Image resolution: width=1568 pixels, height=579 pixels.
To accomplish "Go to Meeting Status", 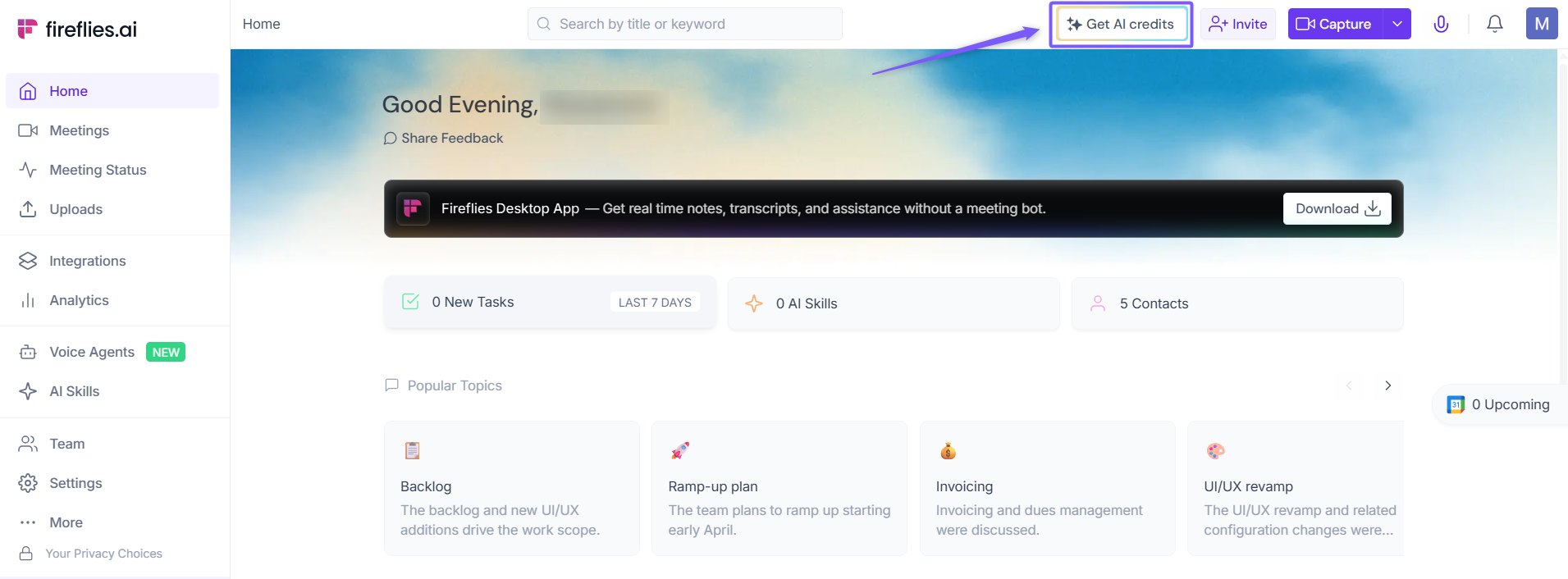I will pos(112,170).
